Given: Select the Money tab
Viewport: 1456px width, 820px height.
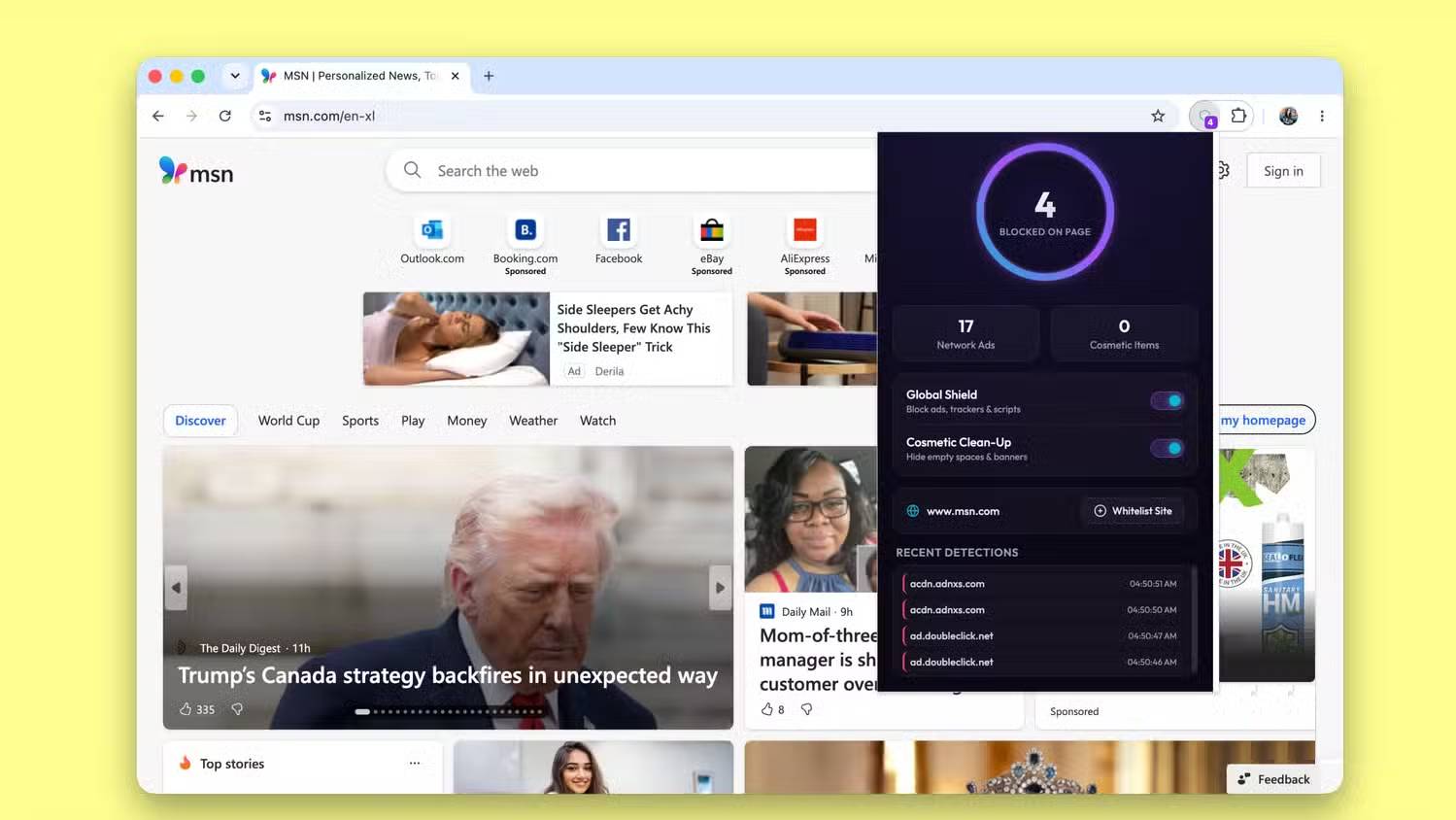Looking at the screenshot, I should tap(467, 421).
